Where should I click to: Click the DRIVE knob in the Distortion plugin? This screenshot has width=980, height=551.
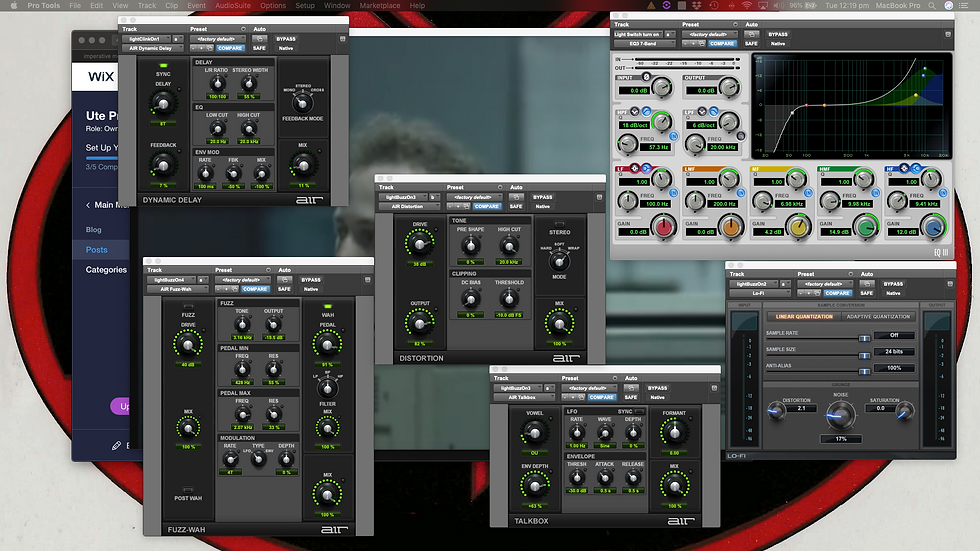419,244
